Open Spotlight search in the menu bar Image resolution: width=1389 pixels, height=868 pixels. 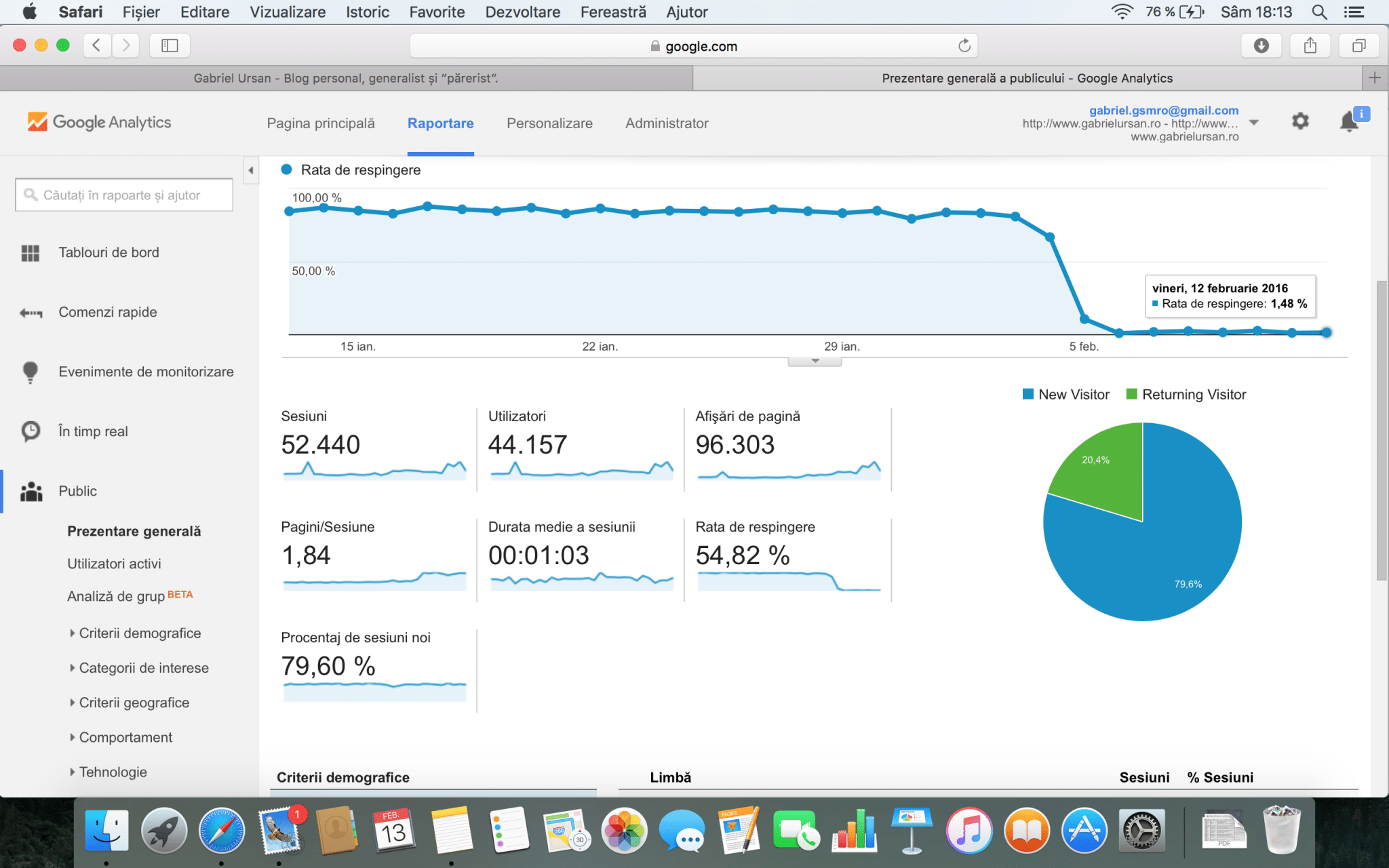(x=1319, y=12)
